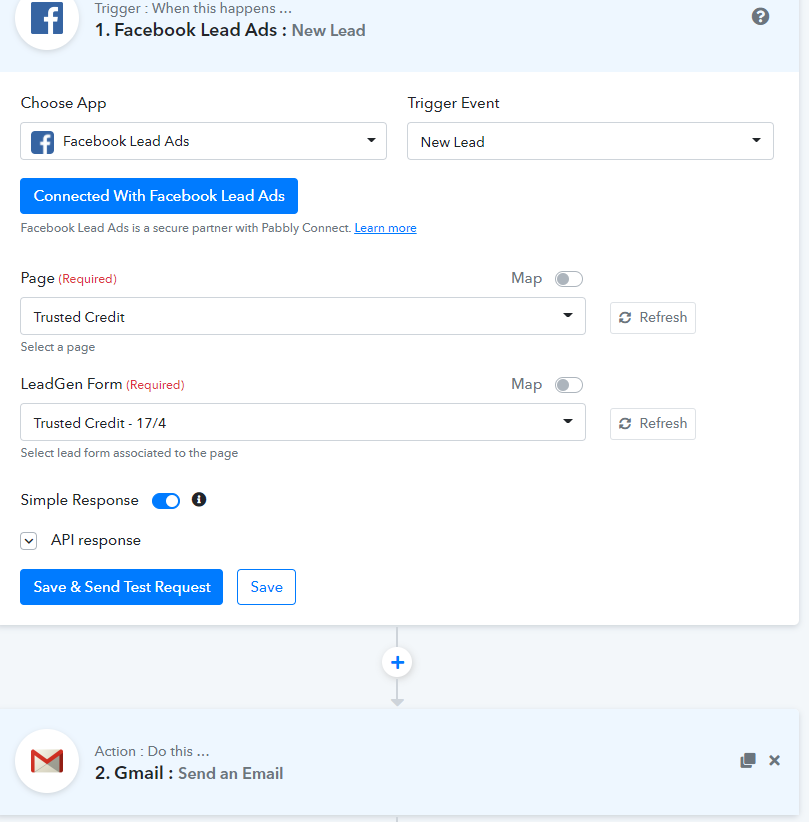Image resolution: width=809 pixels, height=822 pixels.
Task: Toggle Map switch for LeadGen Form
Action: (569, 385)
